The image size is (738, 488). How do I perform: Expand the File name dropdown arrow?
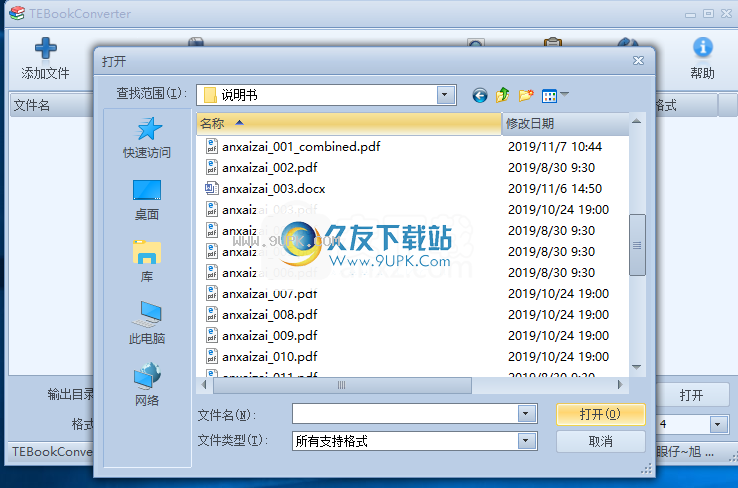(x=526, y=414)
